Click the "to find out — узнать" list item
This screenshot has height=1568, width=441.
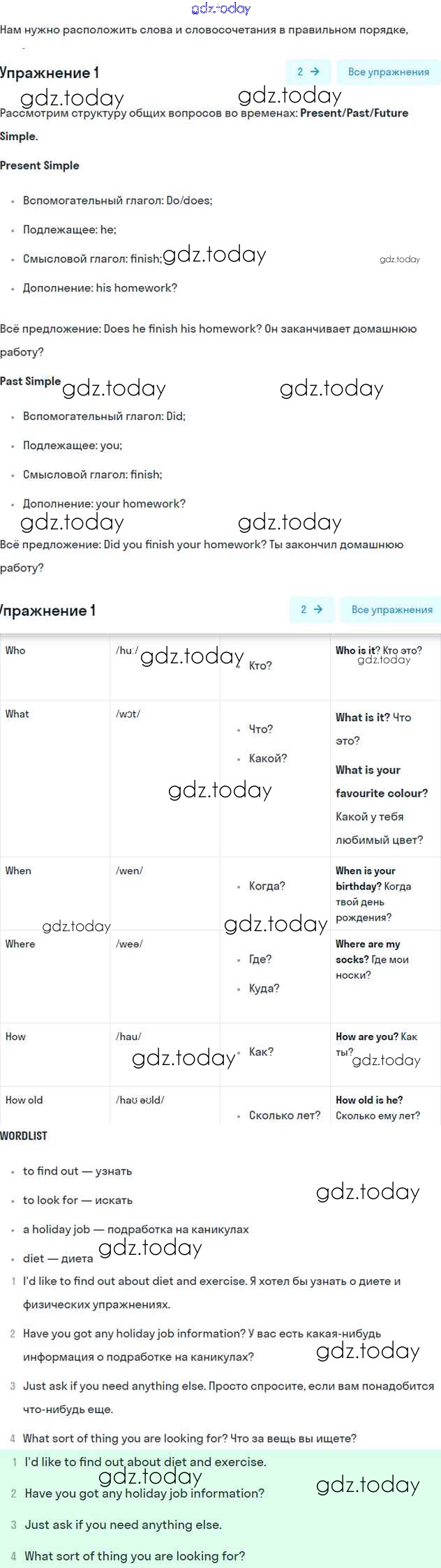click(x=77, y=1171)
